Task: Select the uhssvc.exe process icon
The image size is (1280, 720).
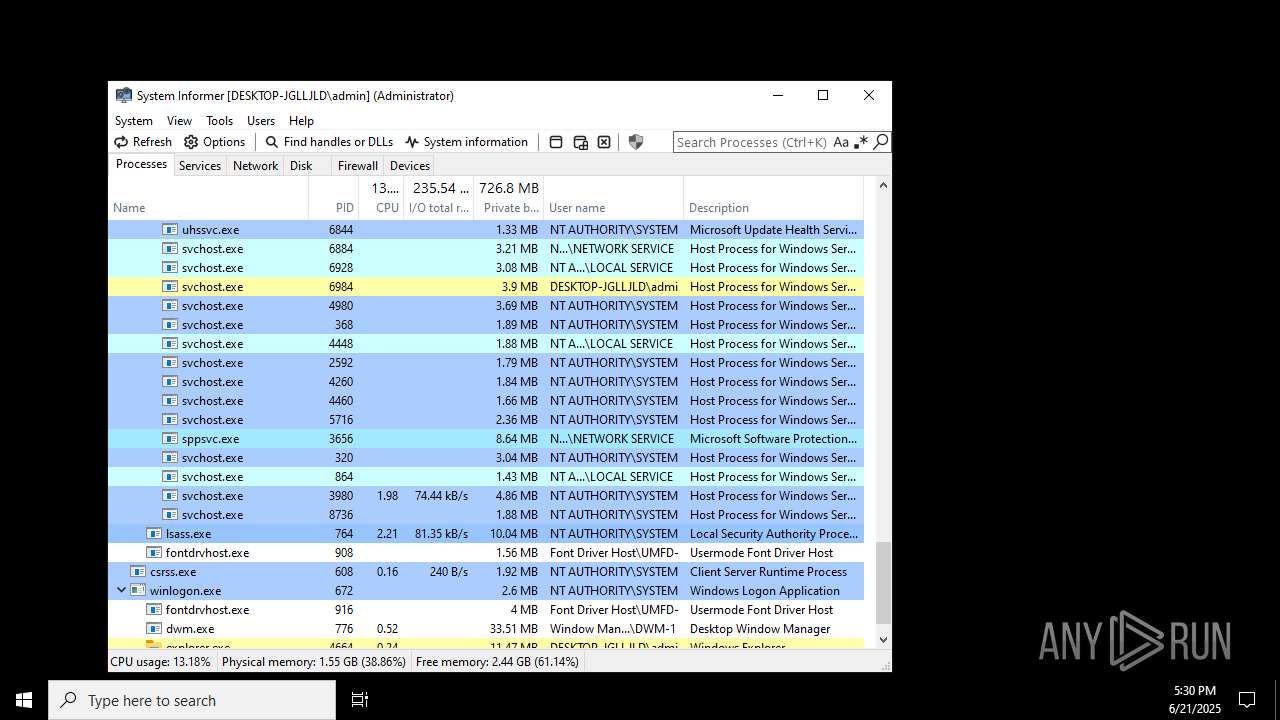Action: 170,230
